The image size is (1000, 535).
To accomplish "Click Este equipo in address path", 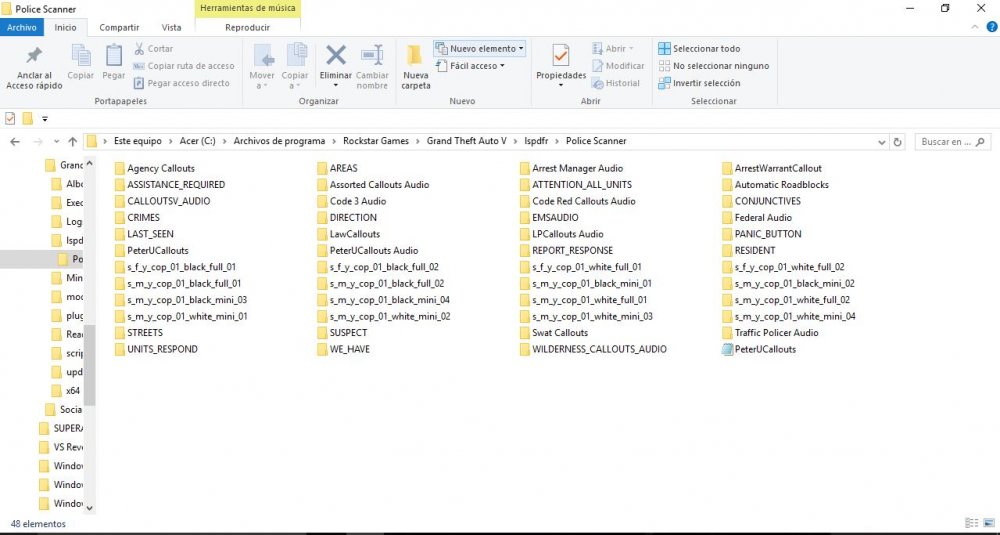I will pos(138,141).
